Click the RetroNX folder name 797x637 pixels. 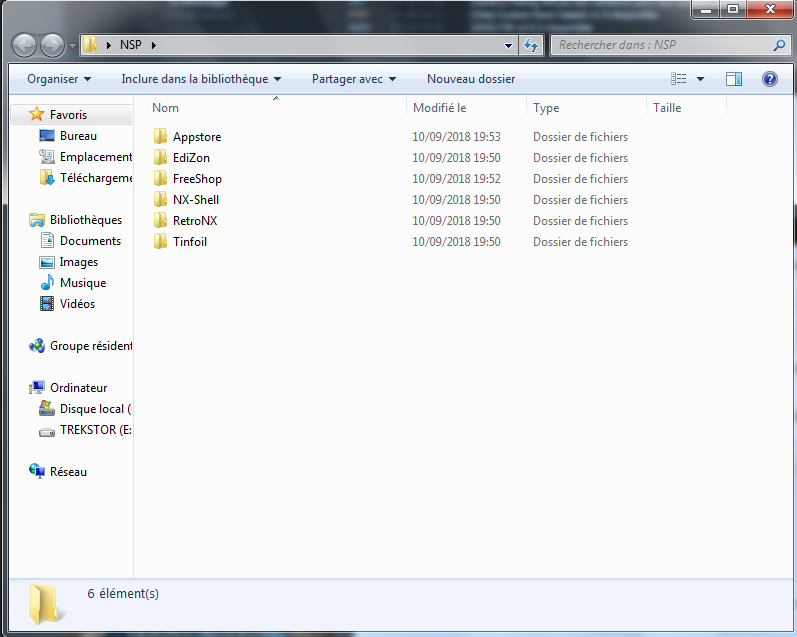195,221
